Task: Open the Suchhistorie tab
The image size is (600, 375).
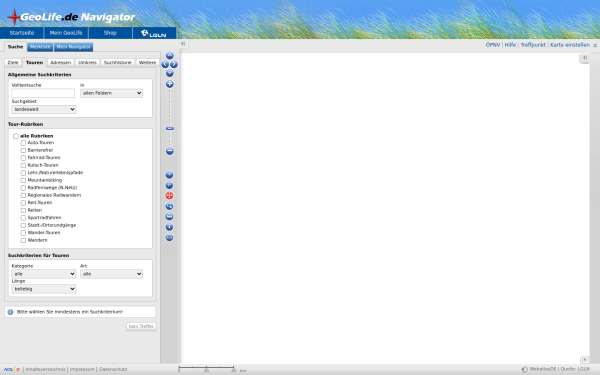Action: click(x=117, y=62)
